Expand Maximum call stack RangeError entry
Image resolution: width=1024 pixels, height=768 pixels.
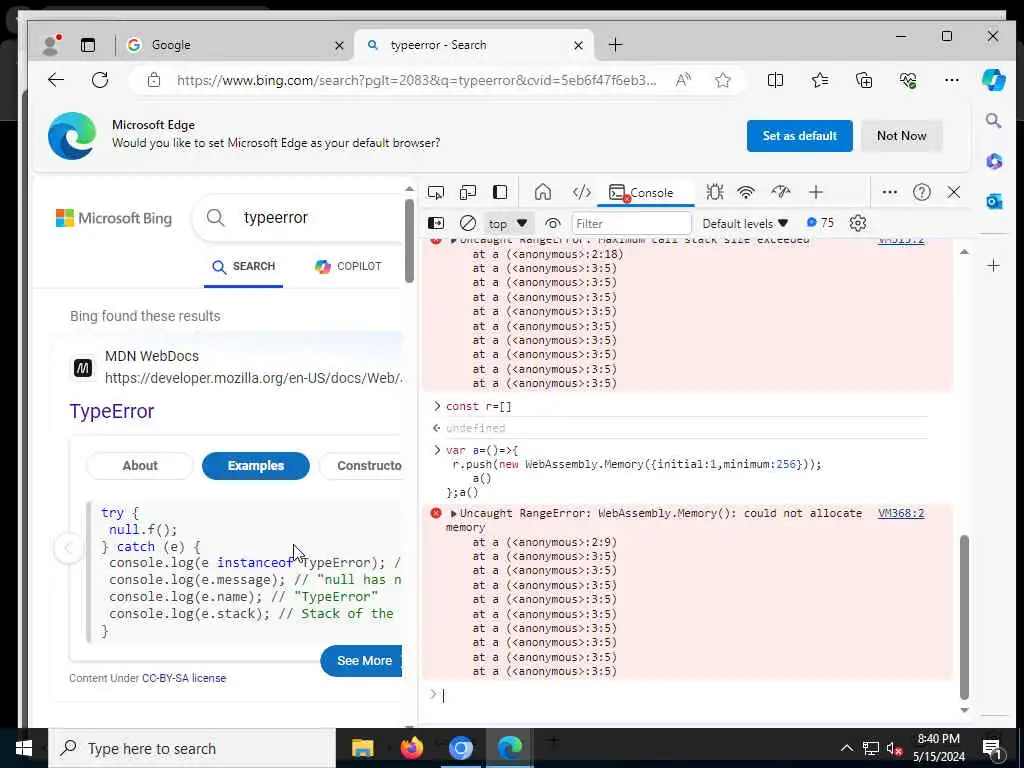[x=453, y=240]
